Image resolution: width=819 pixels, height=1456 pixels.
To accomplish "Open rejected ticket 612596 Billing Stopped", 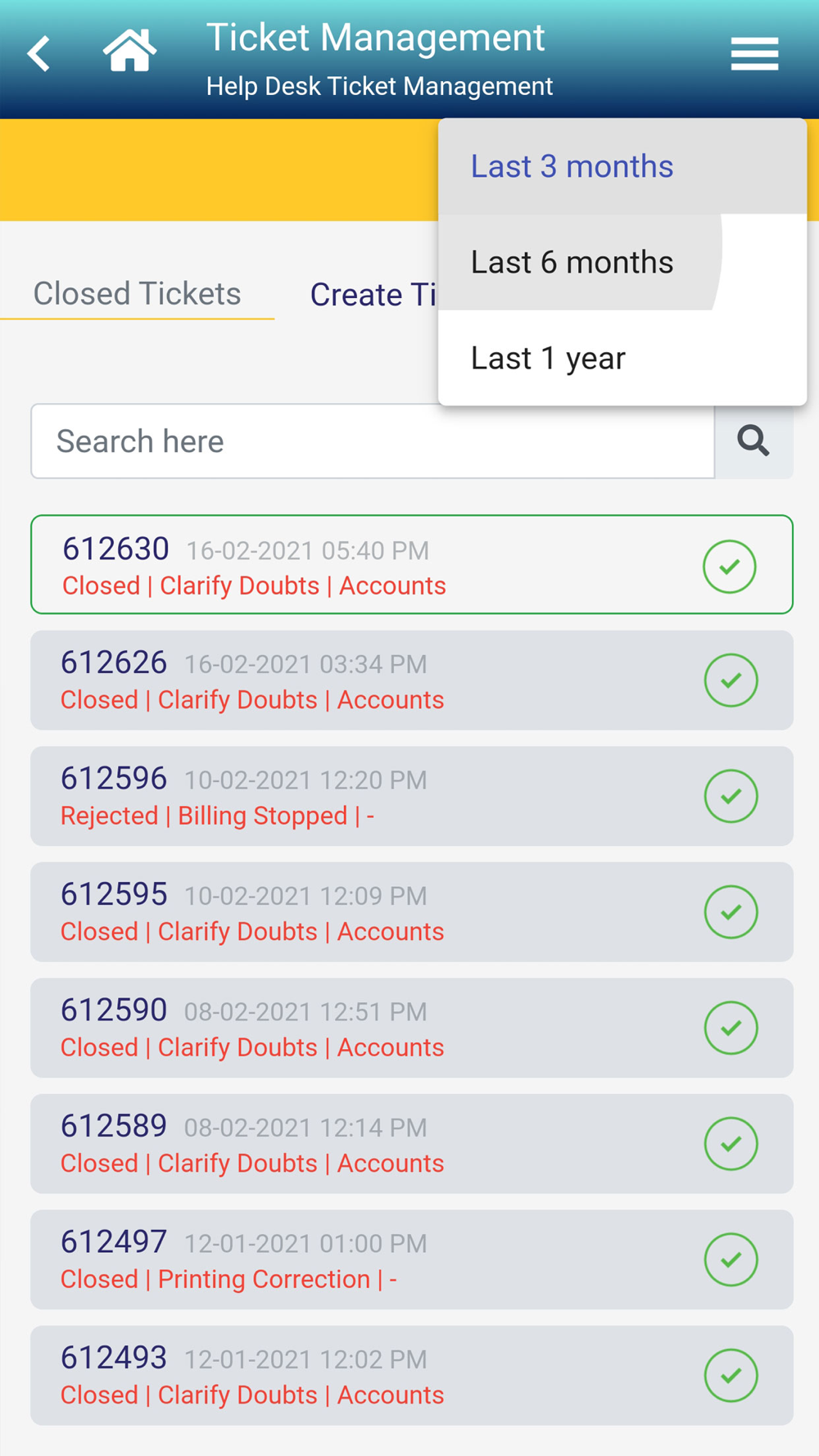I will coord(412,796).
